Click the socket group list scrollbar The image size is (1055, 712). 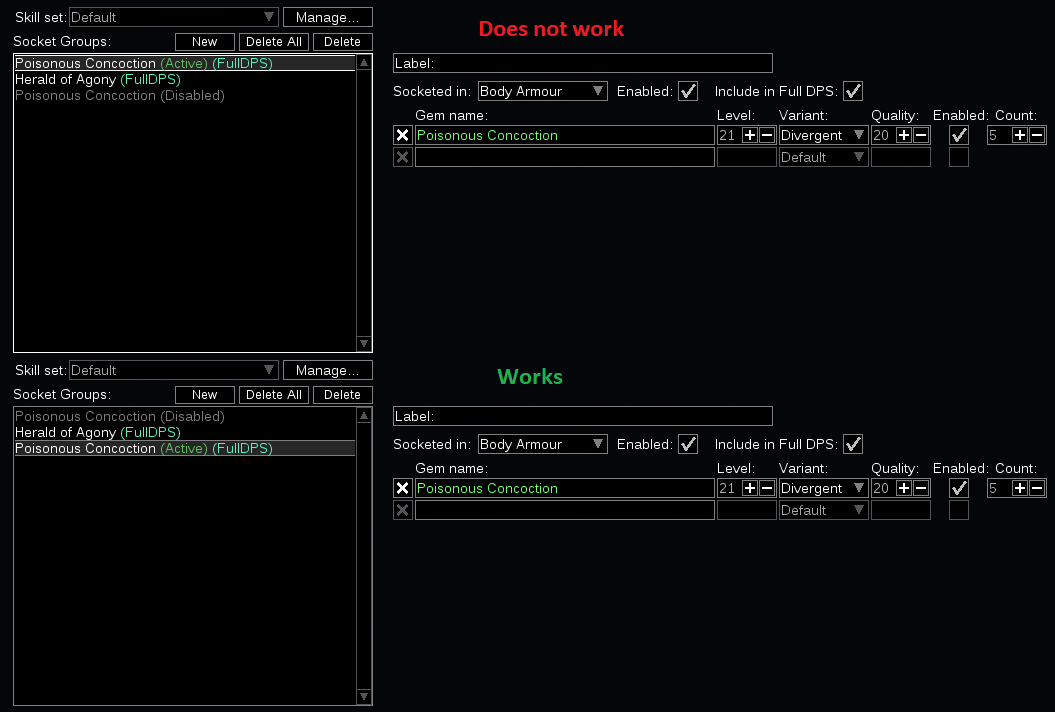pyautogui.click(x=364, y=200)
